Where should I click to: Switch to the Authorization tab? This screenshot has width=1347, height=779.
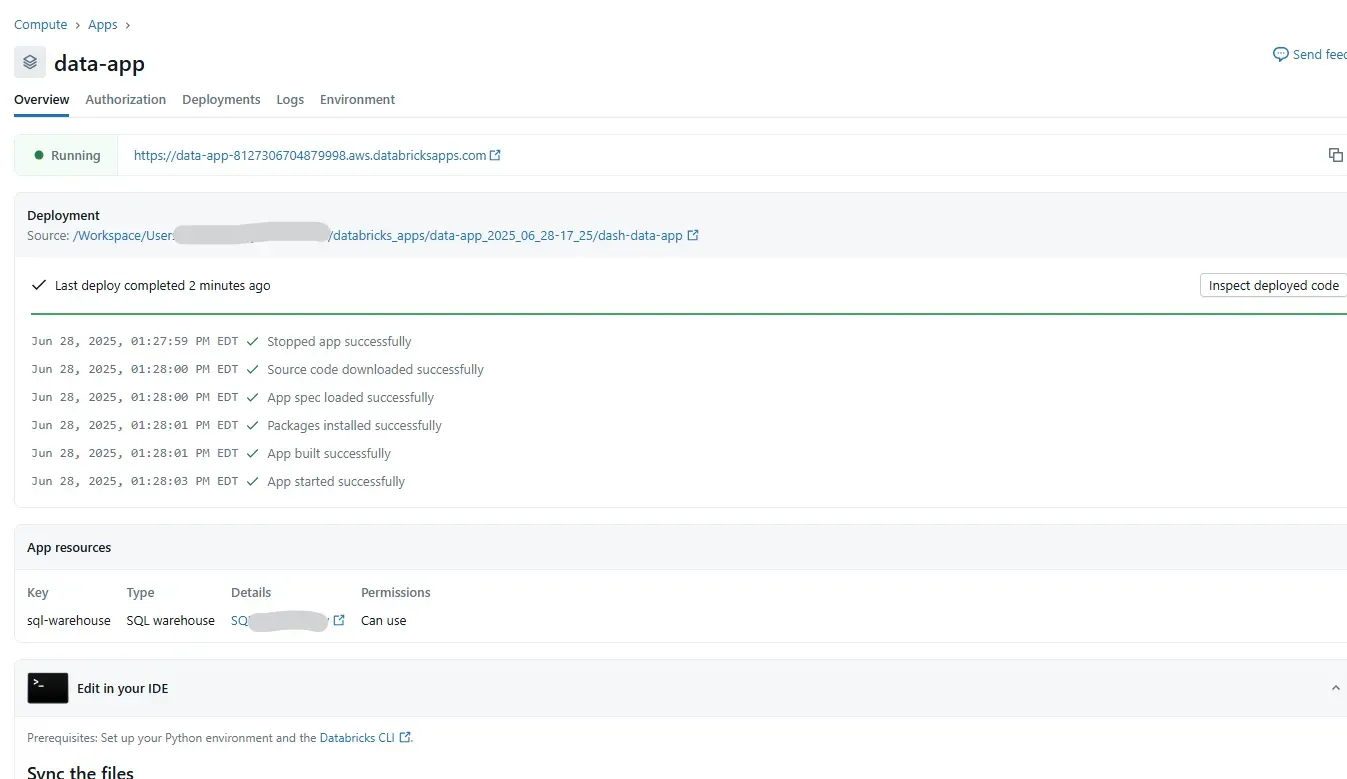pos(125,100)
